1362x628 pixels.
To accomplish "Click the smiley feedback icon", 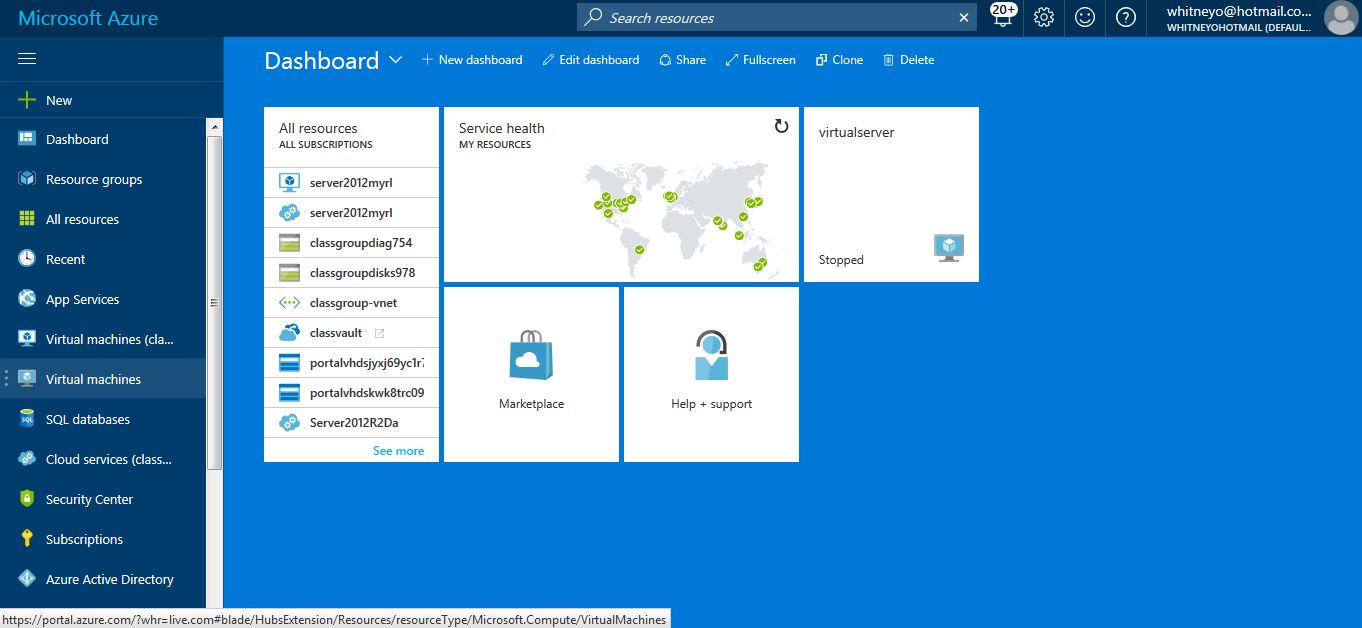I will 1085,17.
